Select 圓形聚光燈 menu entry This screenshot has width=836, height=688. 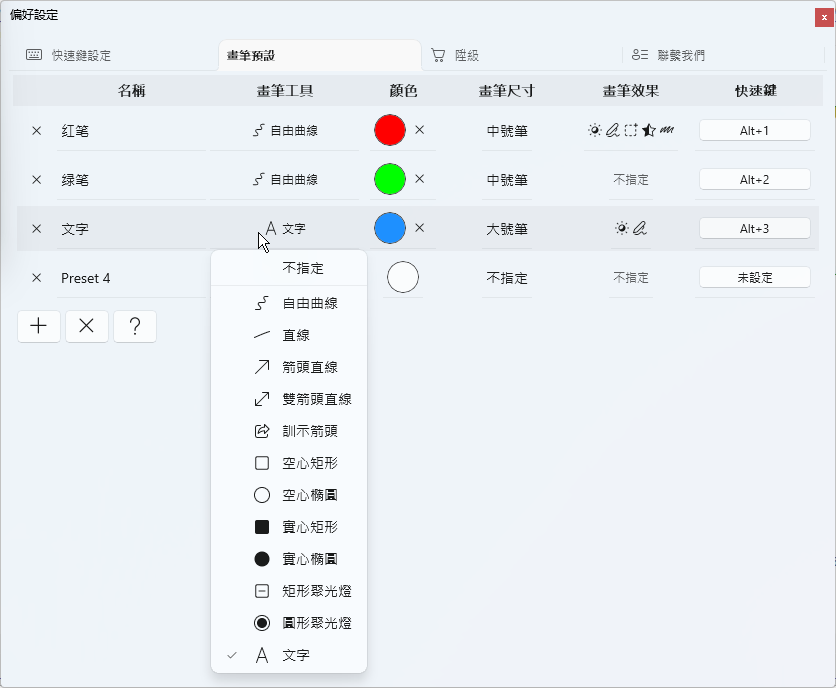coord(289,623)
